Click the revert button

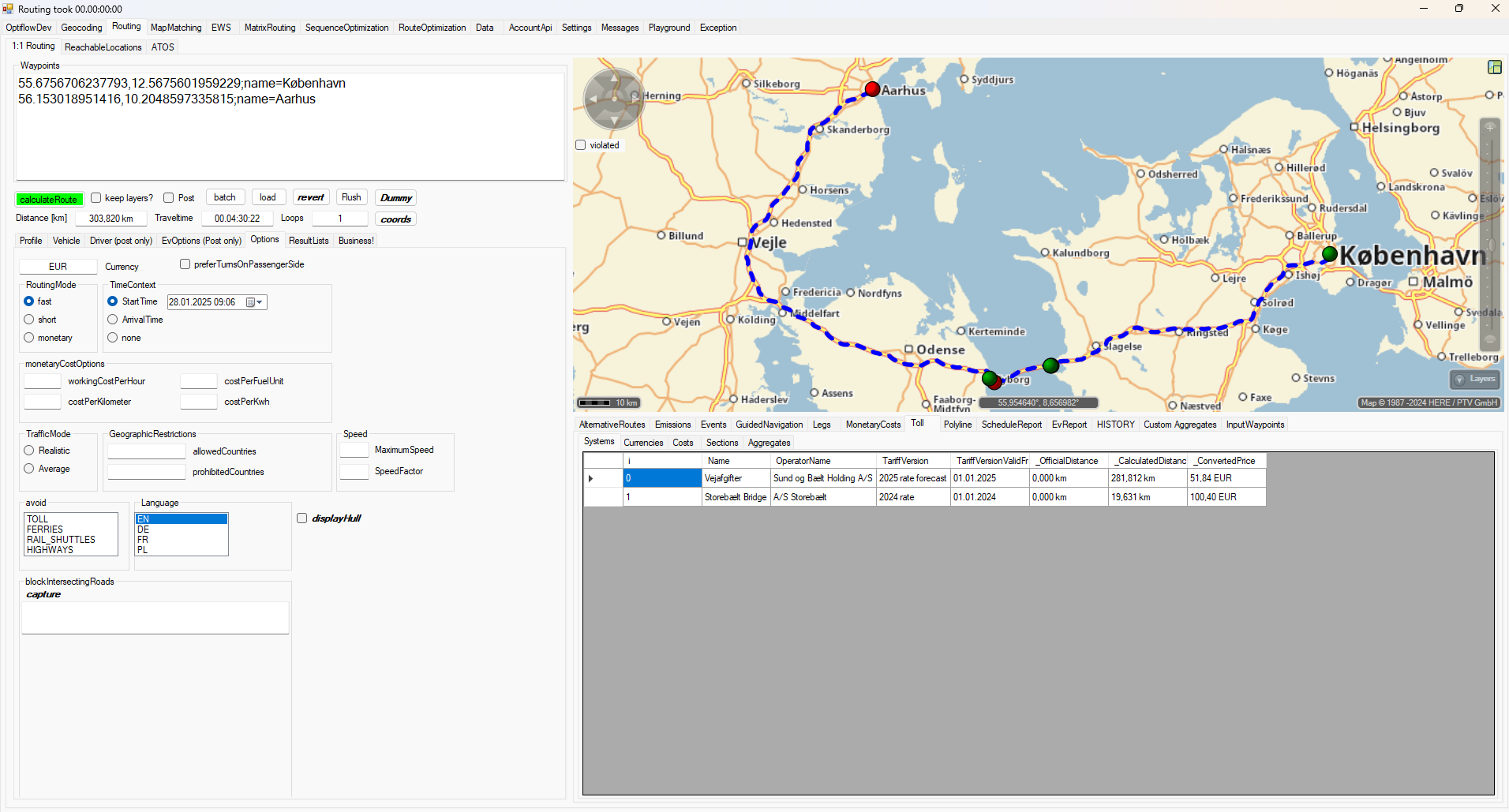tap(310, 197)
